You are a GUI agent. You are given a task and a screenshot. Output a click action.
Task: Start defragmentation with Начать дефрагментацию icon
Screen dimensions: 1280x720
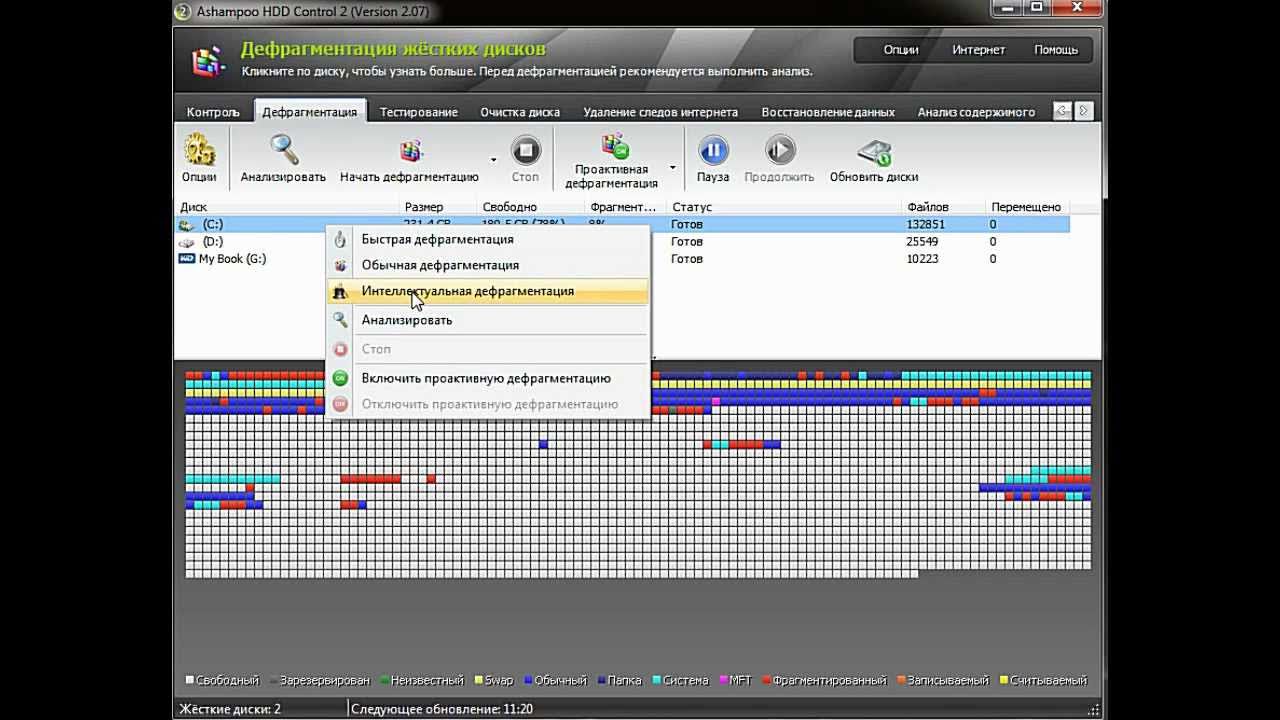pyautogui.click(x=410, y=150)
